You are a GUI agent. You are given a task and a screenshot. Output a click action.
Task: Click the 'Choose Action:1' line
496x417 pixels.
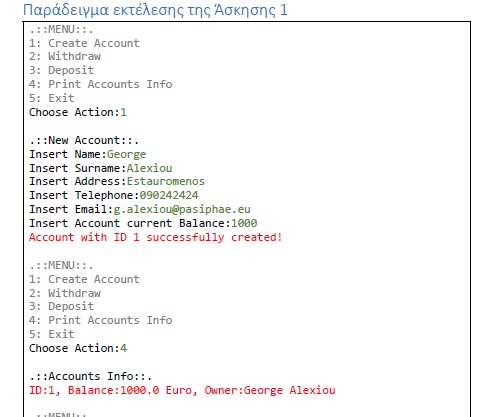78,112
